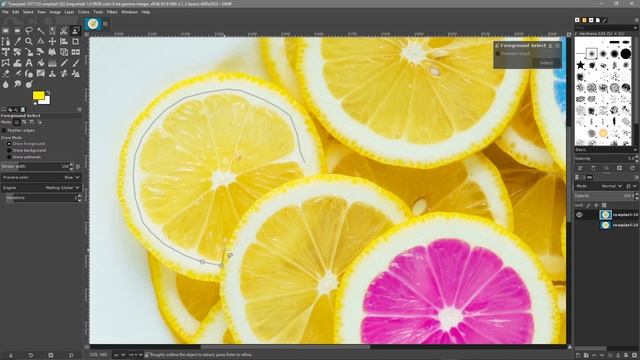Click the delete layer icon

634,356
